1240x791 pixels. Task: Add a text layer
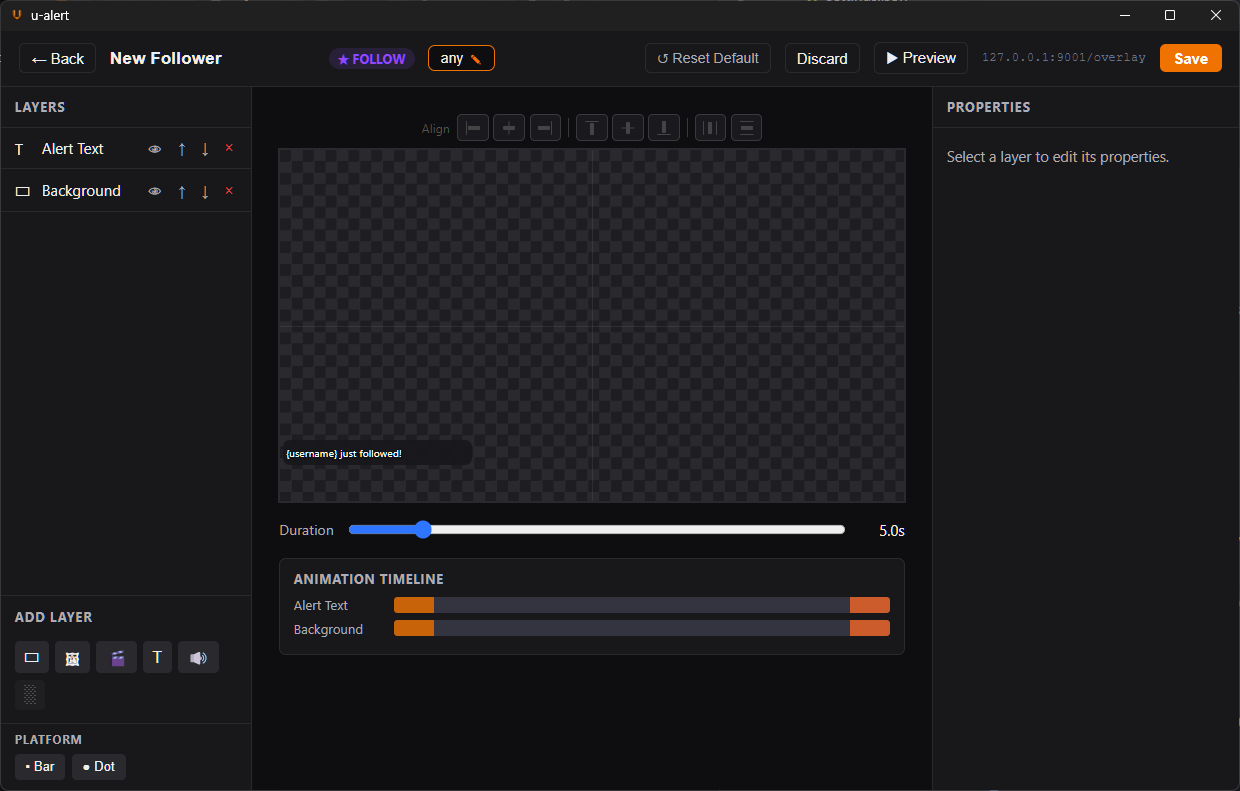coord(157,657)
